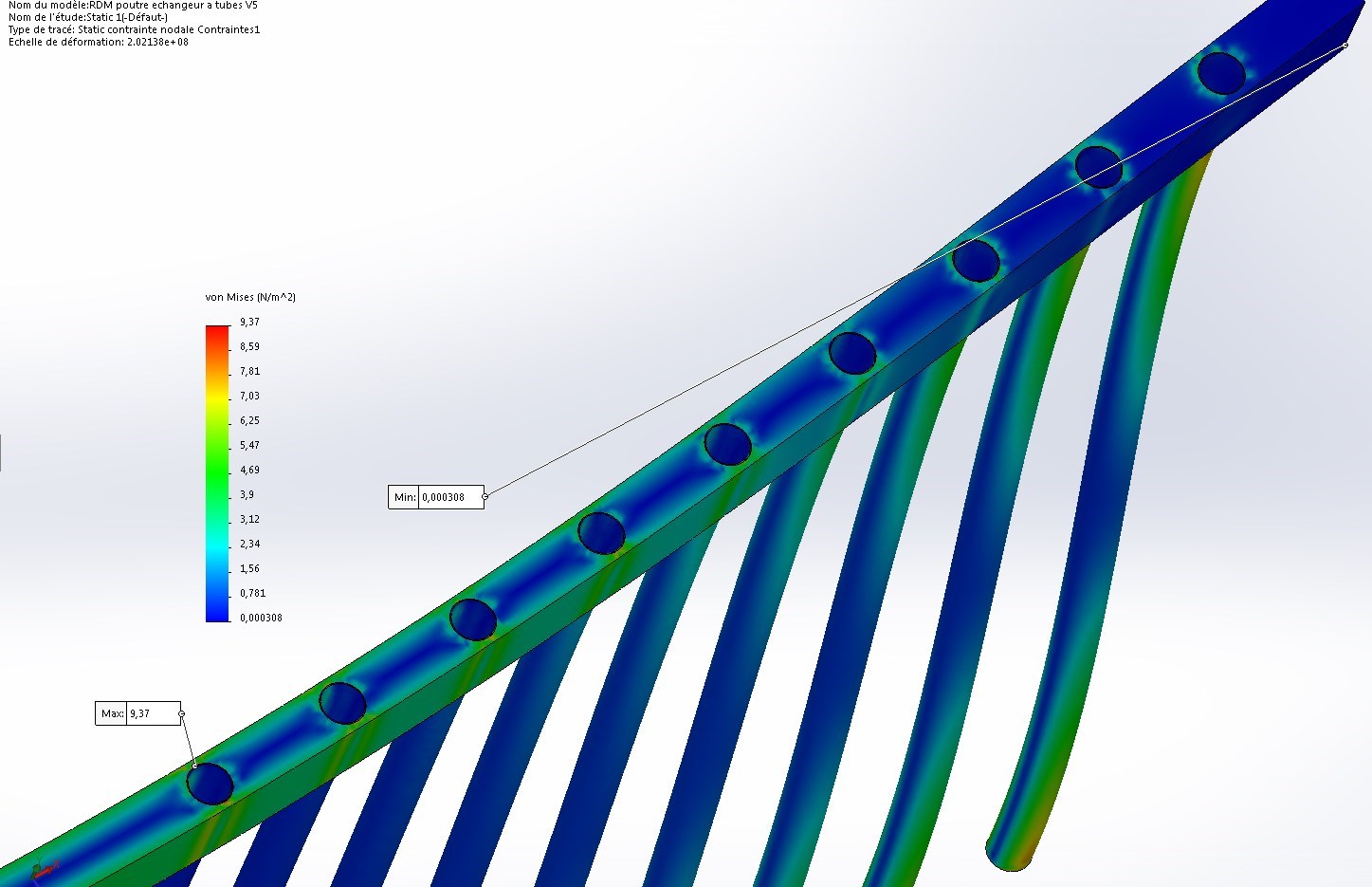This screenshot has height=887, width=1372.
Task: Click the legend value 7,03
Action: tap(249, 396)
